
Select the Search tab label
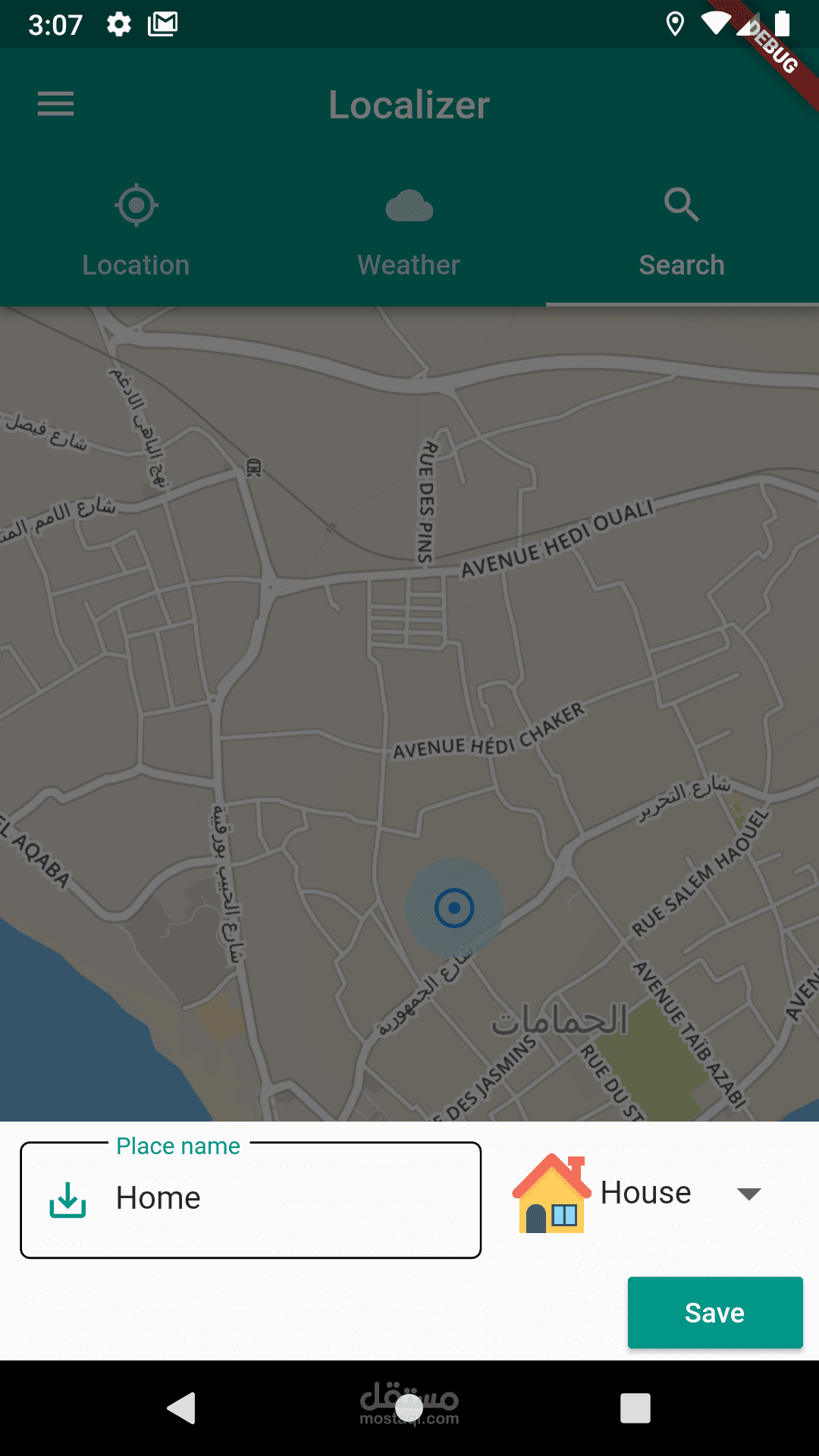(682, 265)
